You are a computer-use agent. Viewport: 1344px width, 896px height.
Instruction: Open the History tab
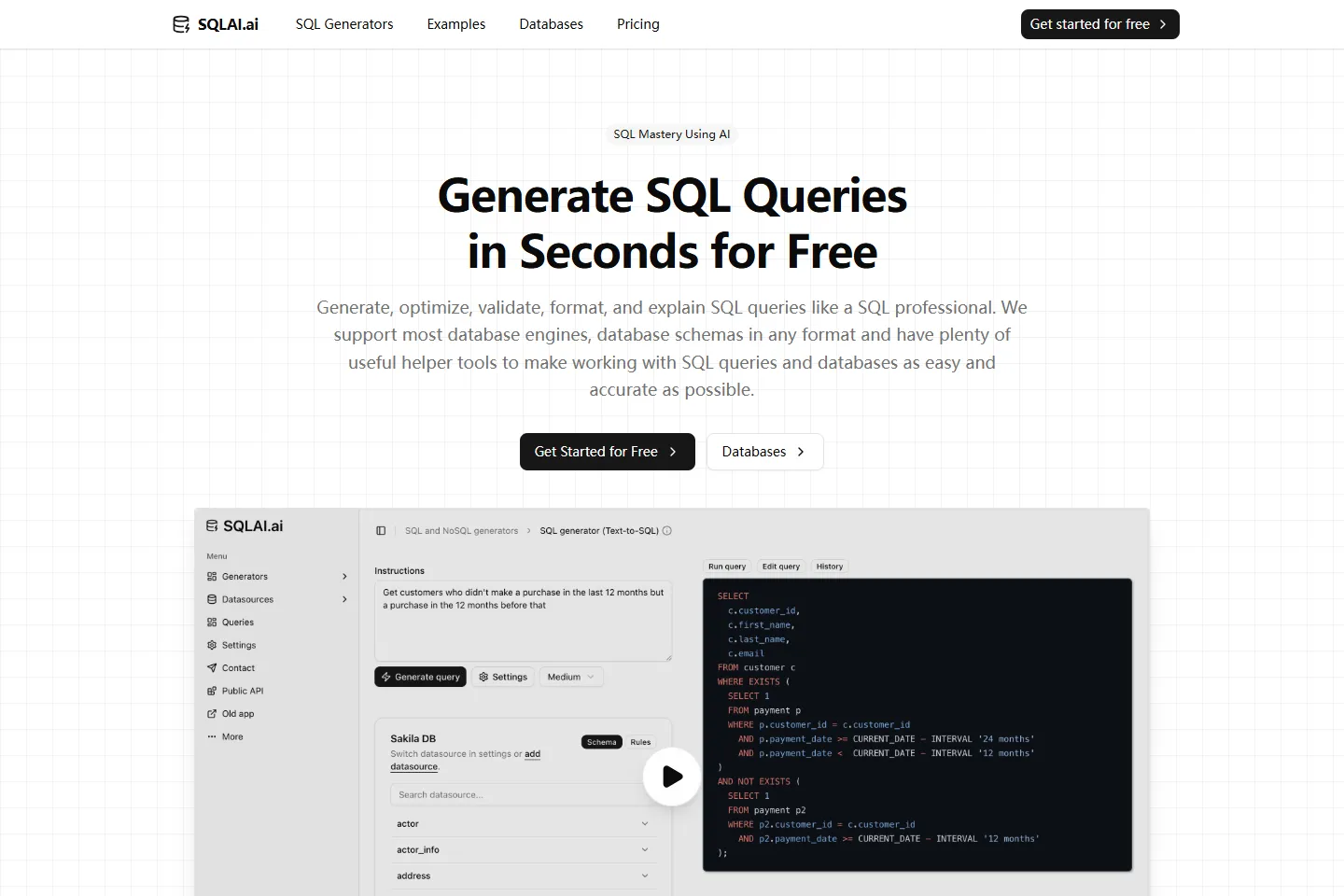[830, 567]
